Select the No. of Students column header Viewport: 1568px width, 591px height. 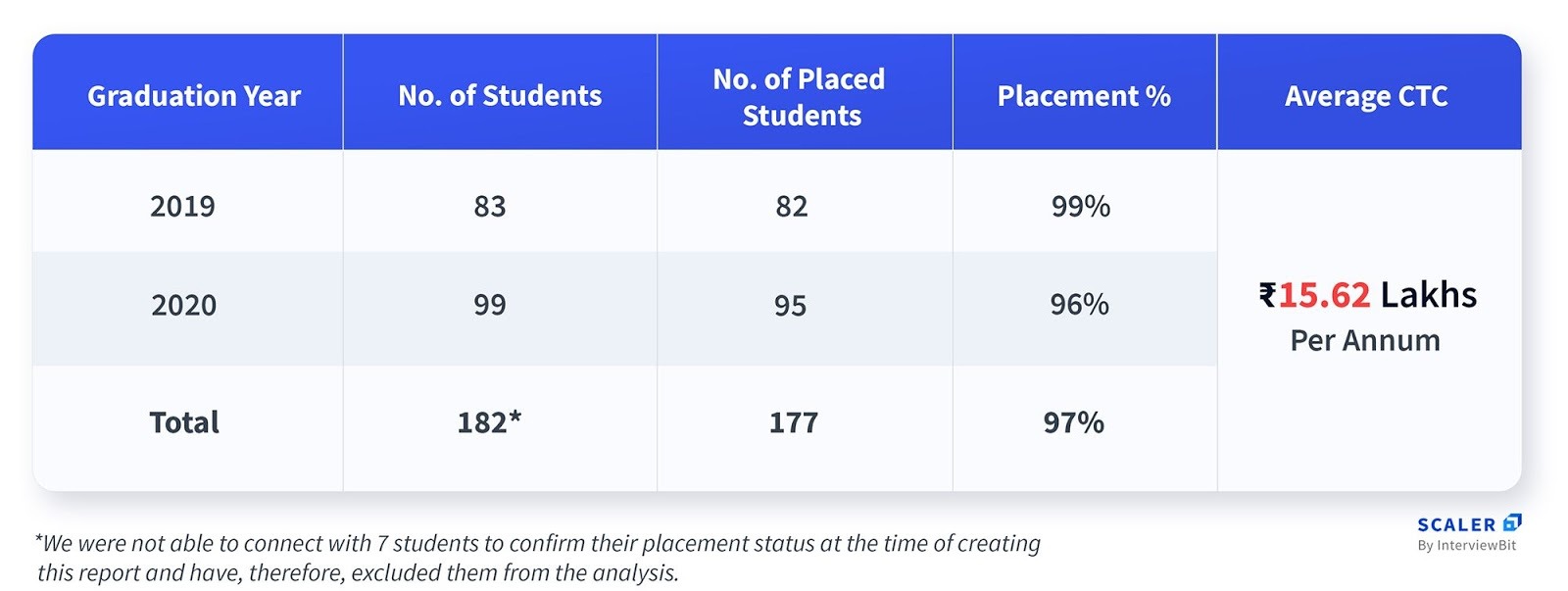[x=500, y=96]
